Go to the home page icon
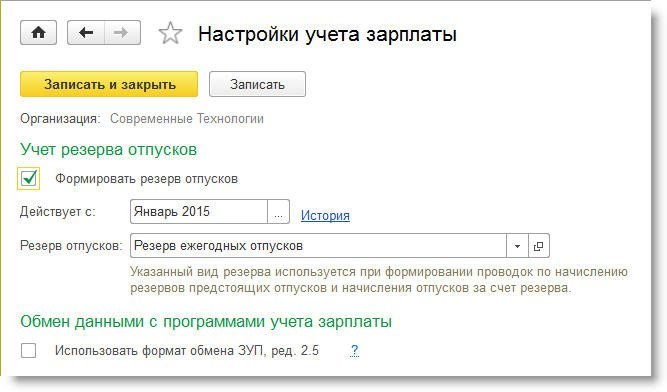The height and width of the screenshot is (392, 667). [38, 33]
